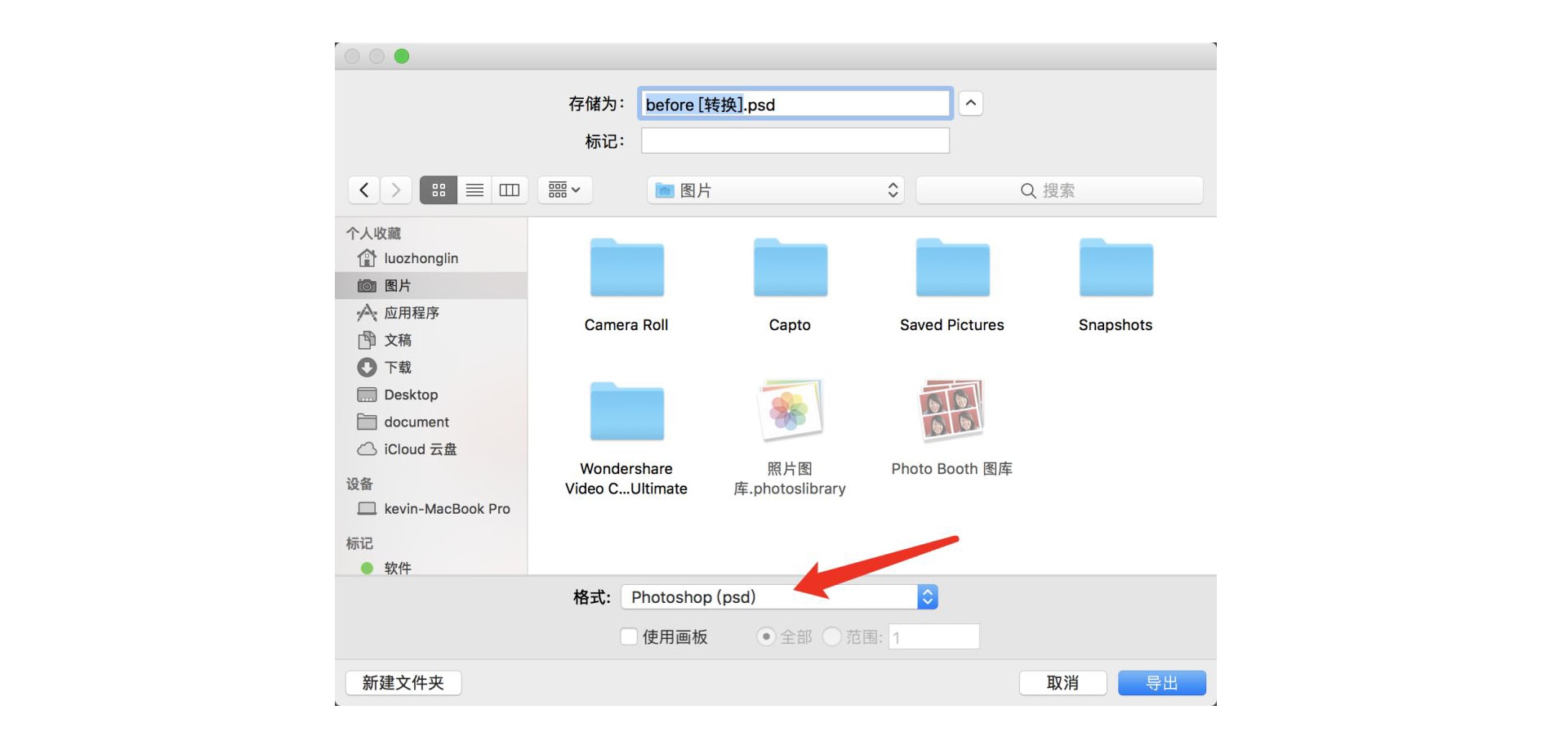Screen dimensions: 1568x741
Task: Switch to column view
Action: pos(510,190)
